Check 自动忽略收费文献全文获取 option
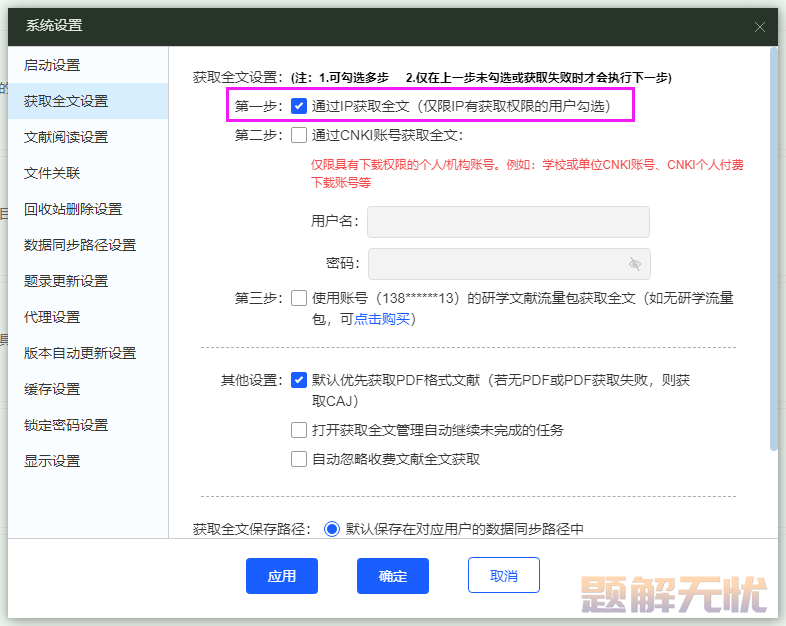 pyautogui.click(x=299, y=459)
